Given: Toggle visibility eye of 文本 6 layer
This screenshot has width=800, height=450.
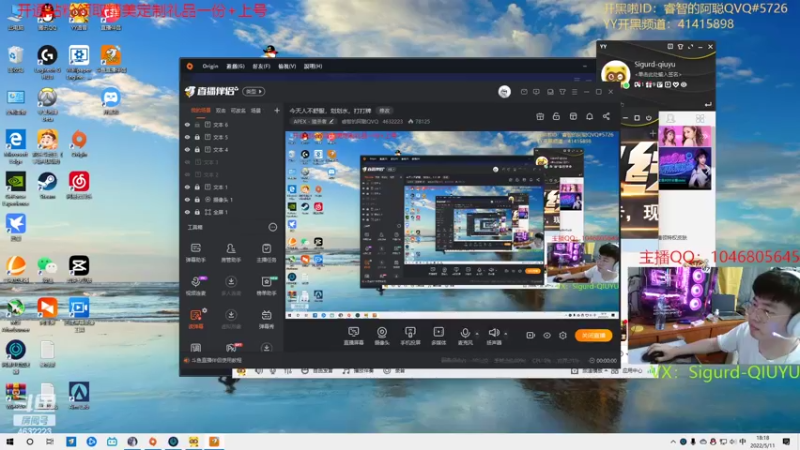Looking at the screenshot, I should point(187,124).
